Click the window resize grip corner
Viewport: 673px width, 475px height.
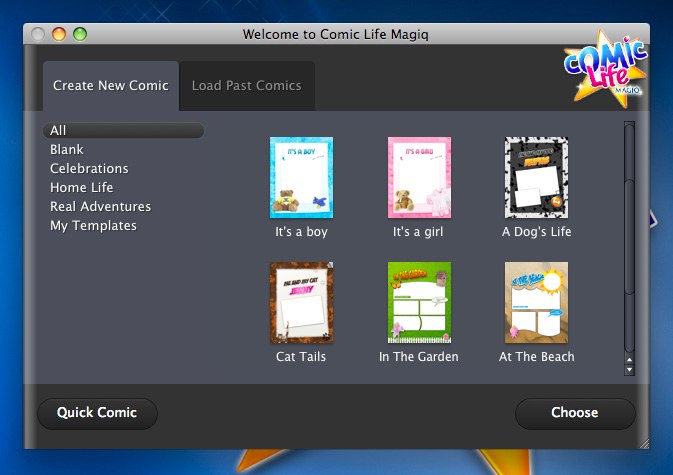pyautogui.click(x=644, y=444)
